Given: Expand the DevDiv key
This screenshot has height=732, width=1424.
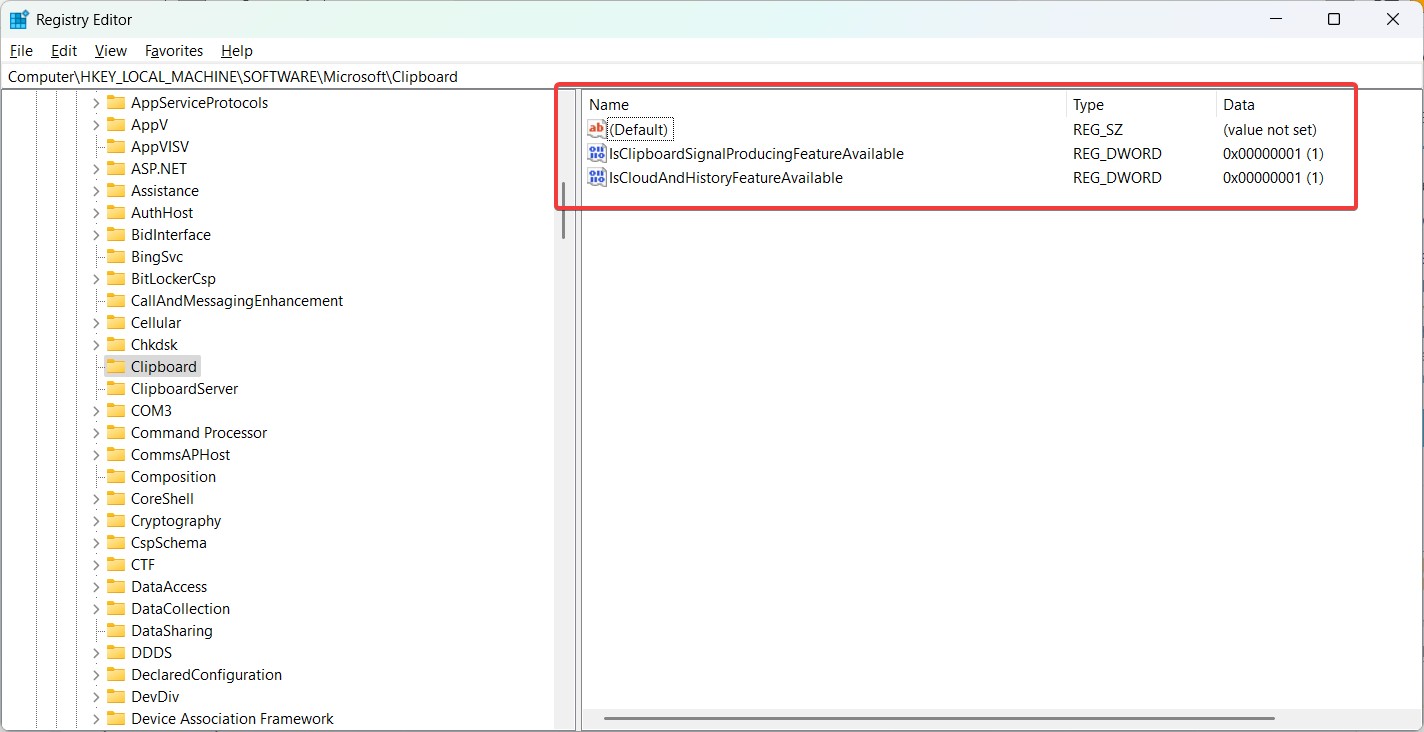Looking at the screenshot, I should coord(96,696).
